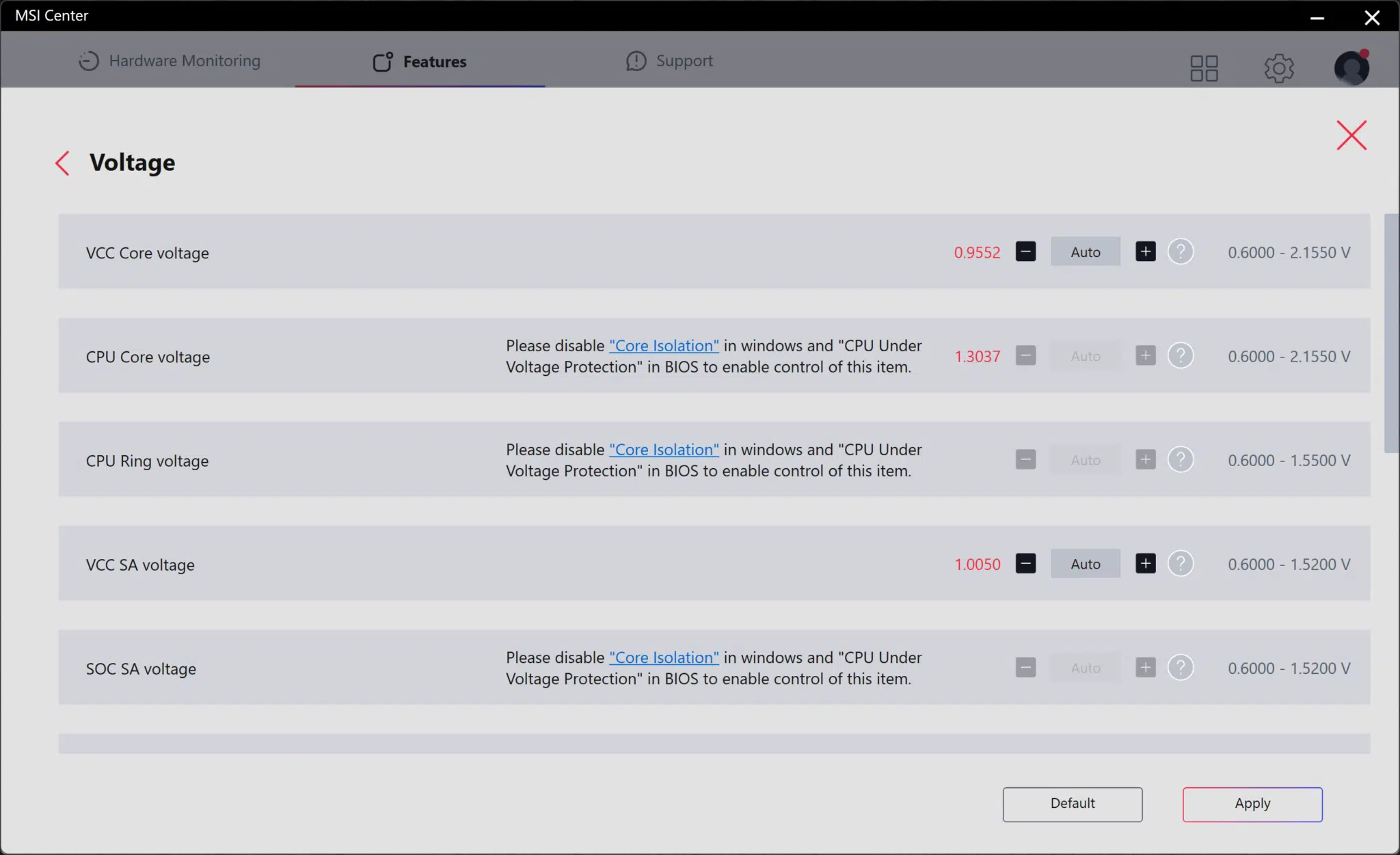
Task: Switch to Hardware Monitoring tab
Action: tap(169, 61)
